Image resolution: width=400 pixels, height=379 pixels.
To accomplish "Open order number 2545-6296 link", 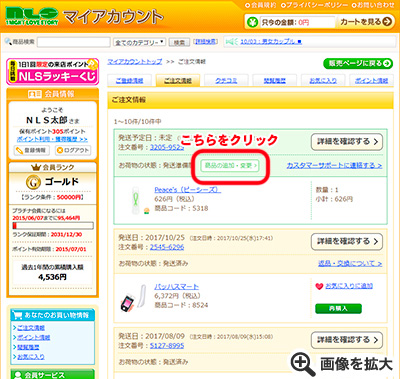I will (167, 247).
